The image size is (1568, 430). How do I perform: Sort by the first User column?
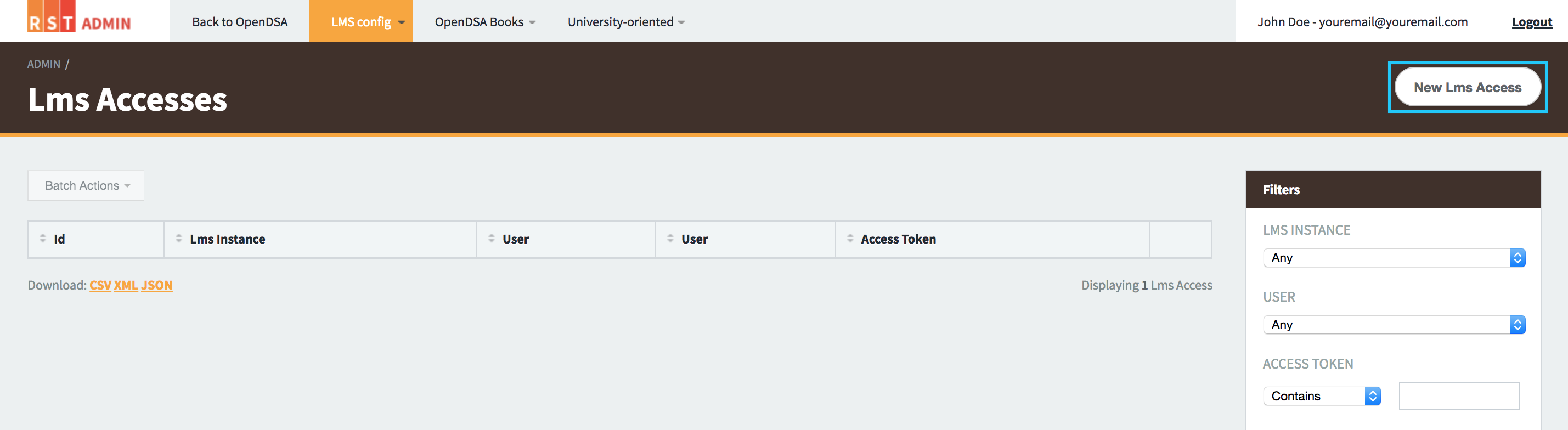516,239
